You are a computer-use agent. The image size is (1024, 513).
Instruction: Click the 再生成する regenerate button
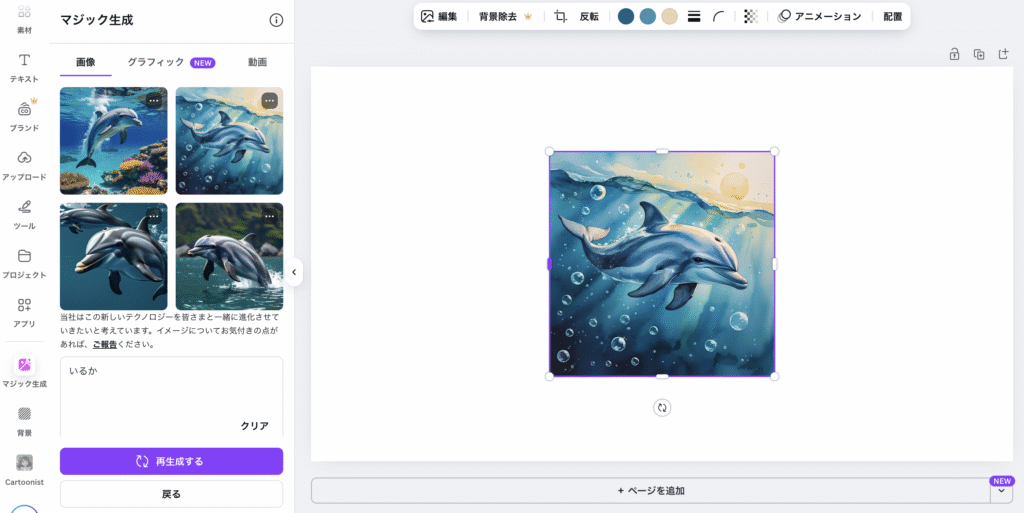172,461
